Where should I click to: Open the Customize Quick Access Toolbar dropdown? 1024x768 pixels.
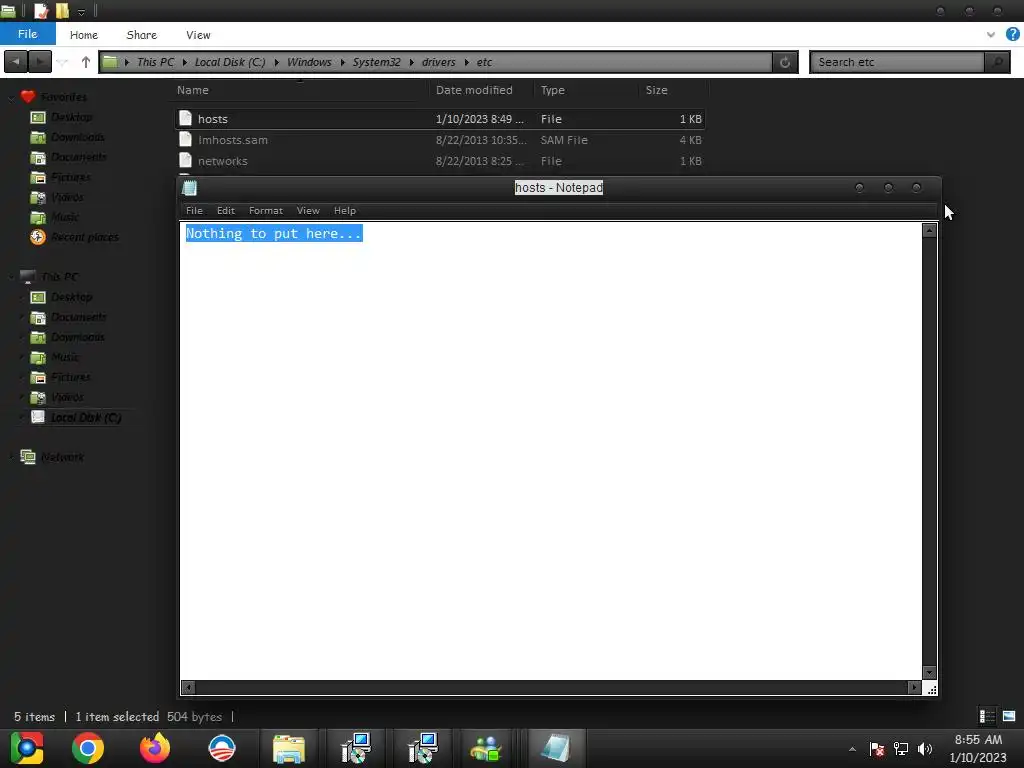pos(82,12)
